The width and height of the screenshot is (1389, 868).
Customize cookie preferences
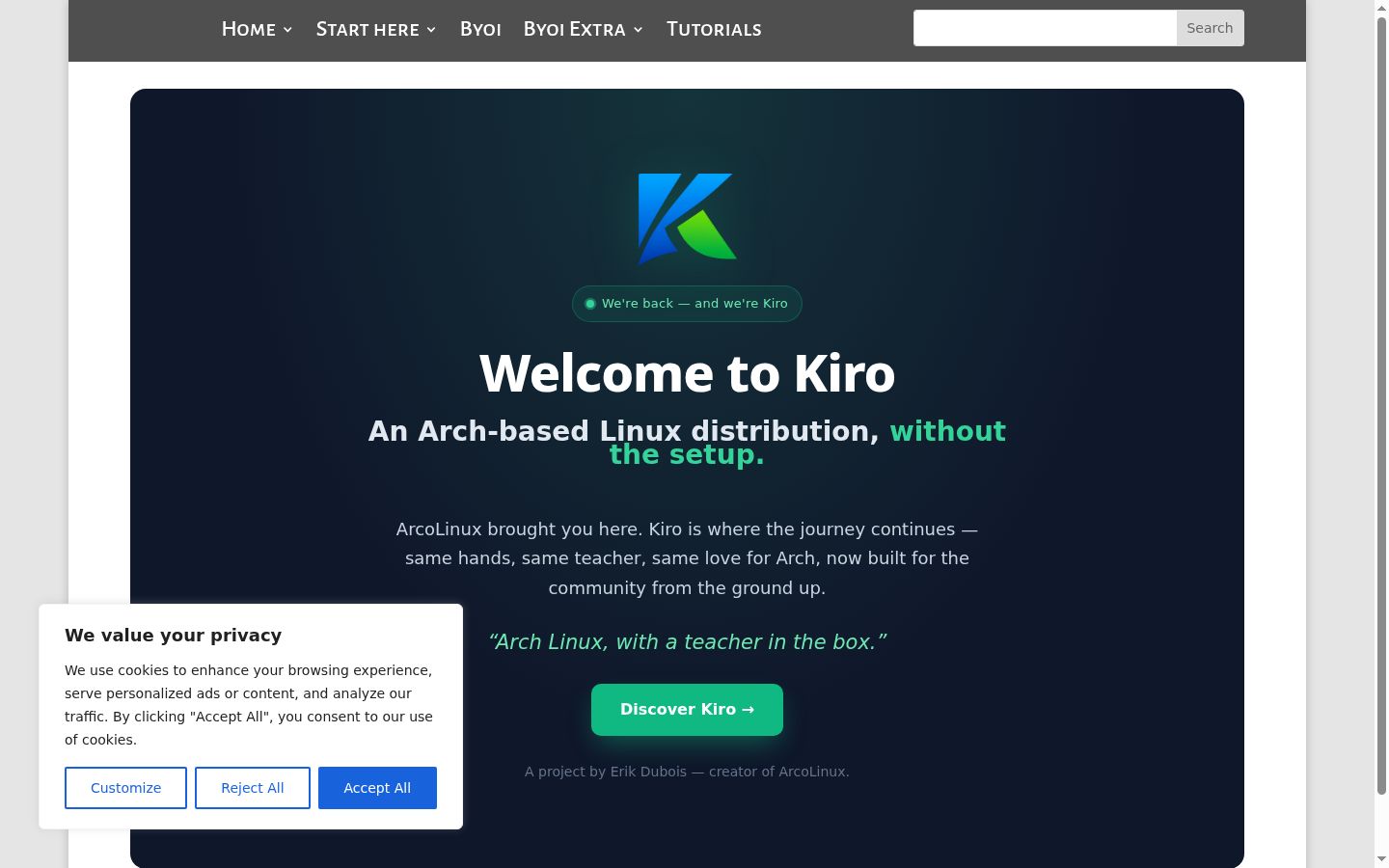(125, 788)
